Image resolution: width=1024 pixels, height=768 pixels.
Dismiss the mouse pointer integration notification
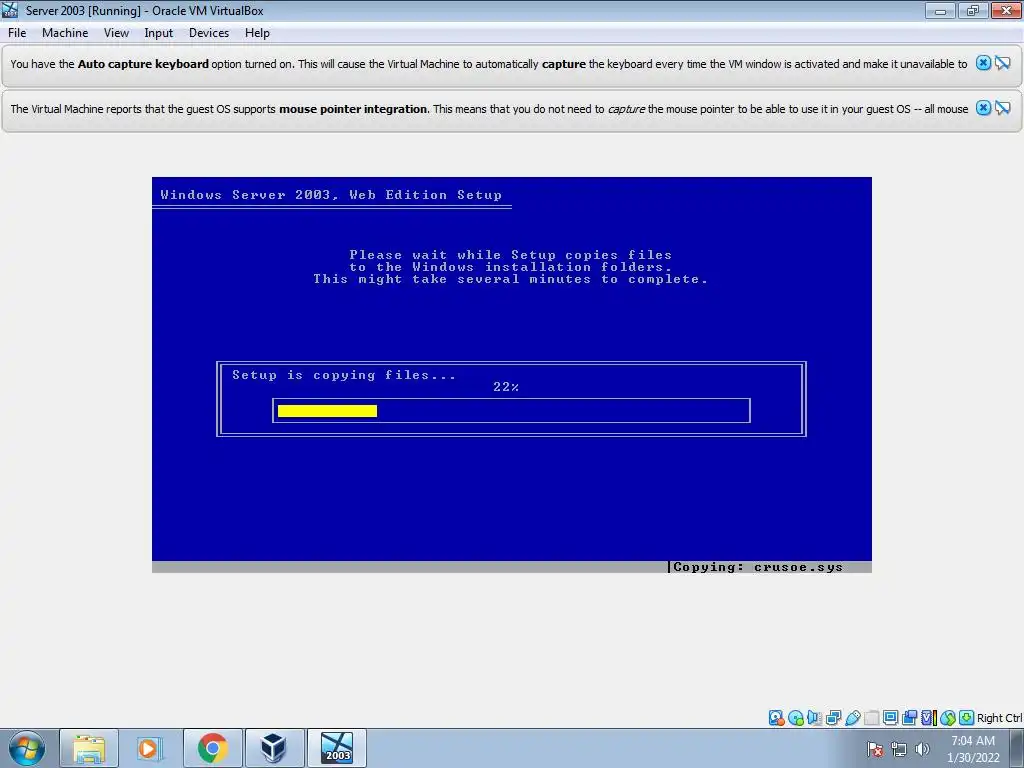[983, 108]
